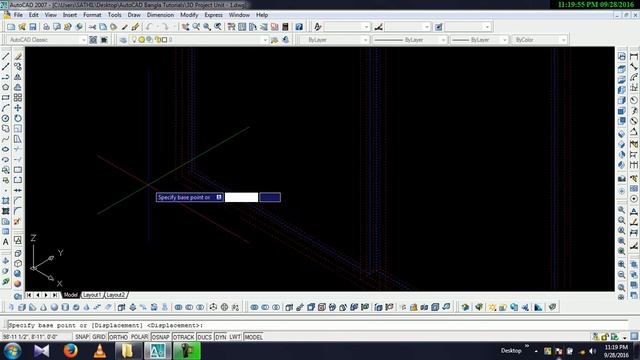Toggle DUCS in status bar
The height and width of the screenshot is (360, 640).
coord(204,337)
